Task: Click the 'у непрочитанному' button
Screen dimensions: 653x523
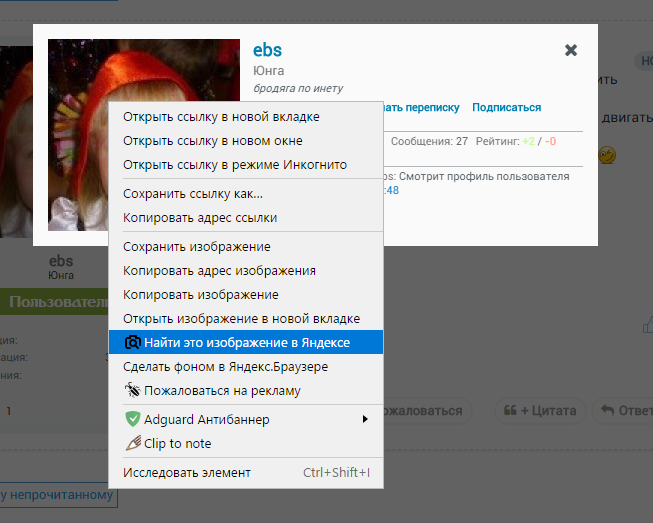Action: point(59,495)
